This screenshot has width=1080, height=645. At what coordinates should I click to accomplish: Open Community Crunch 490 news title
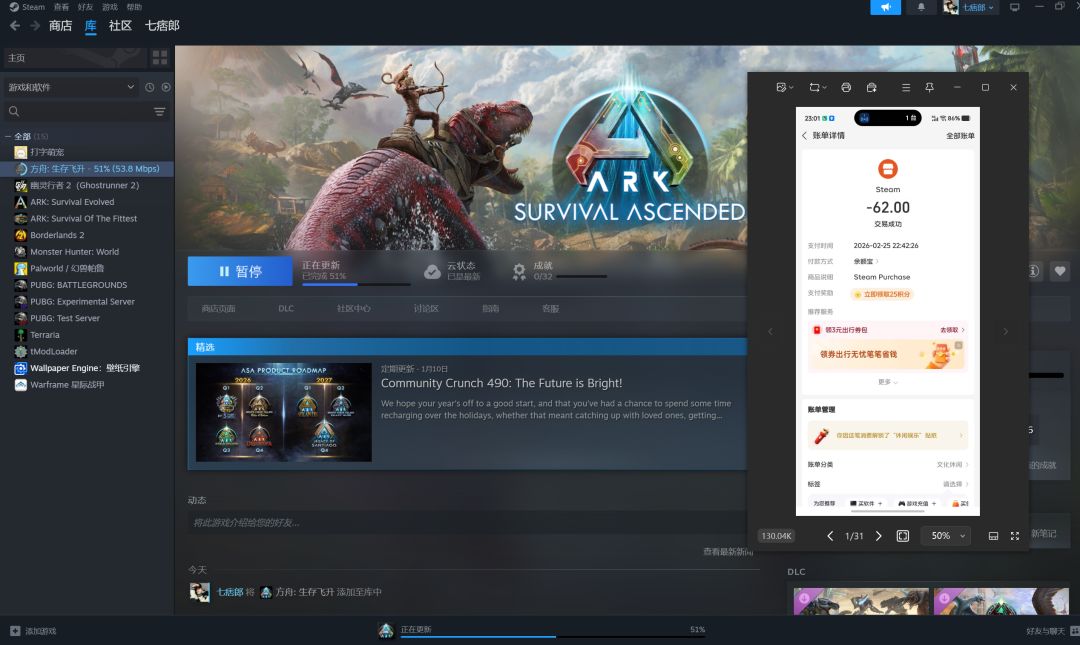pyautogui.click(x=501, y=383)
